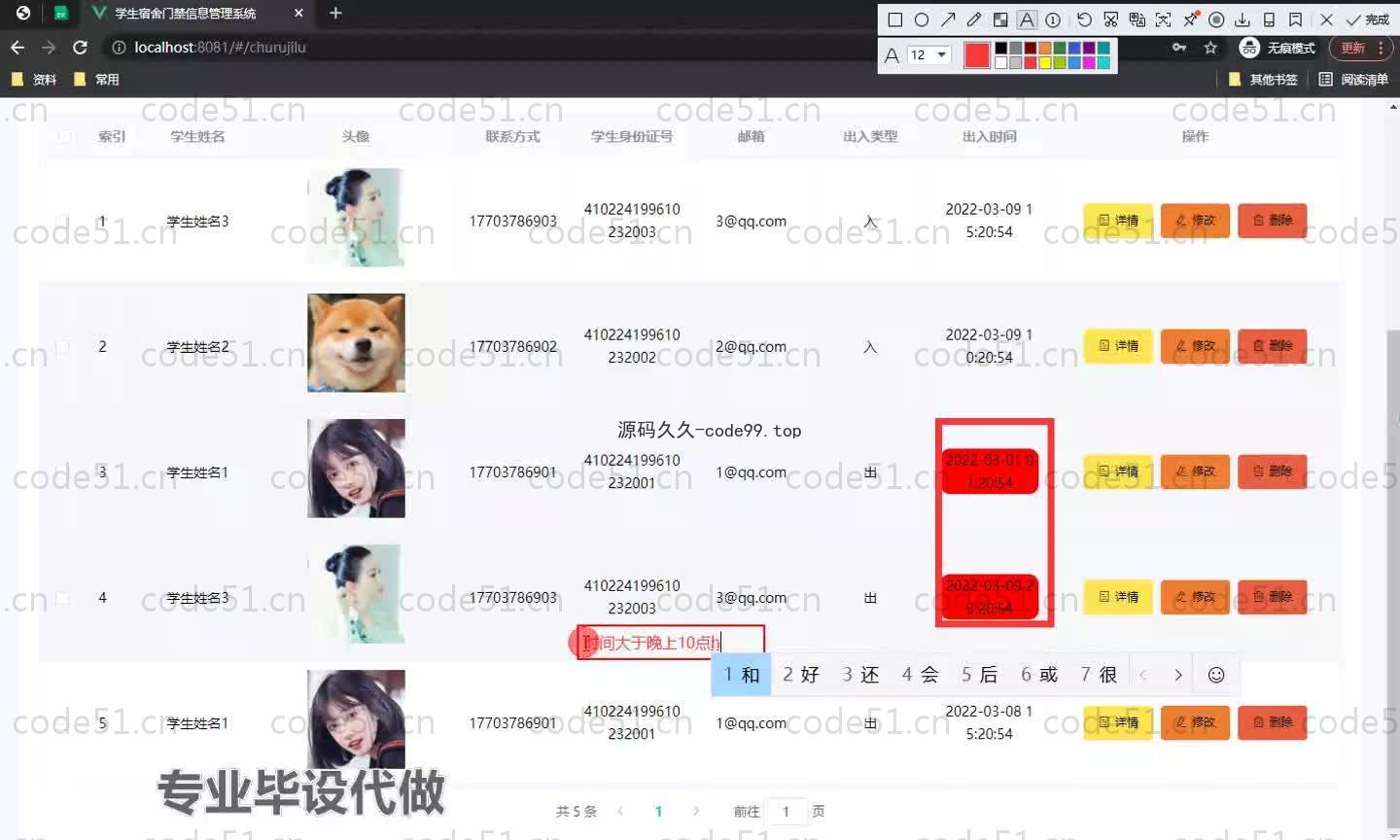Select the numbered step marker tool

(x=1053, y=19)
